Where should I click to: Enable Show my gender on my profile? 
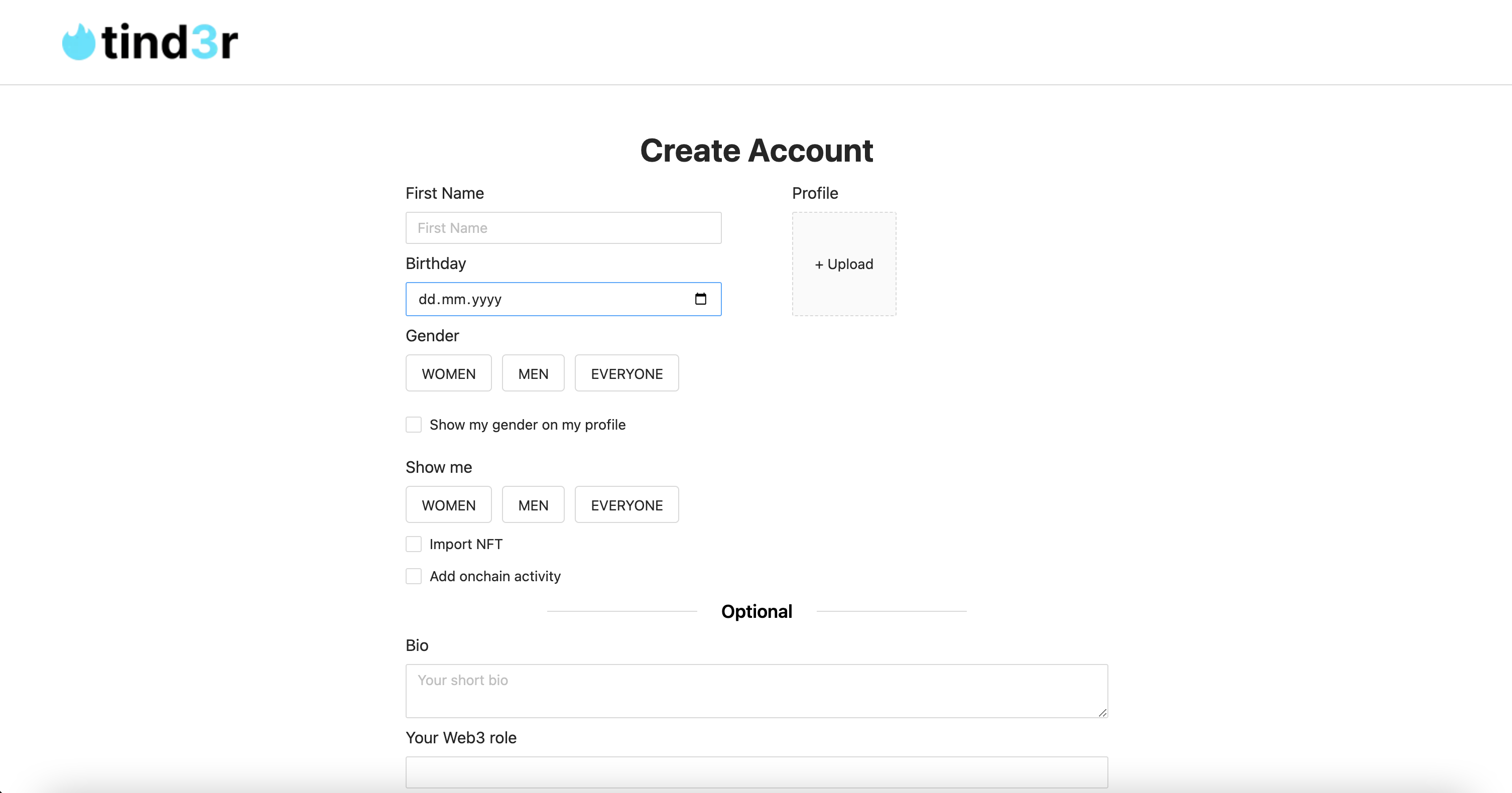coord(414,425)
